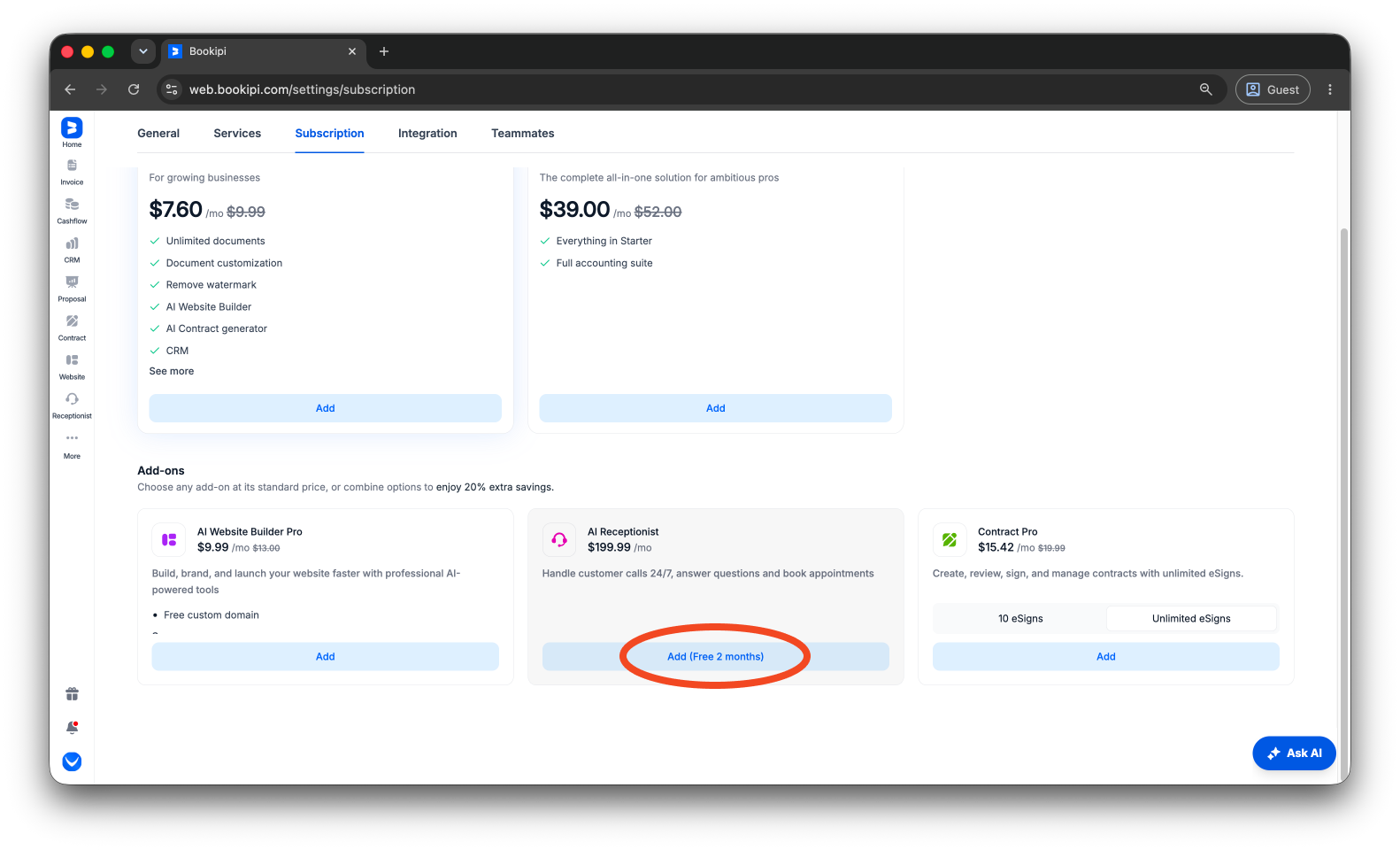1400x850 pixels.
Task: Expand See more plan features
Action: [x=172, y=372]
